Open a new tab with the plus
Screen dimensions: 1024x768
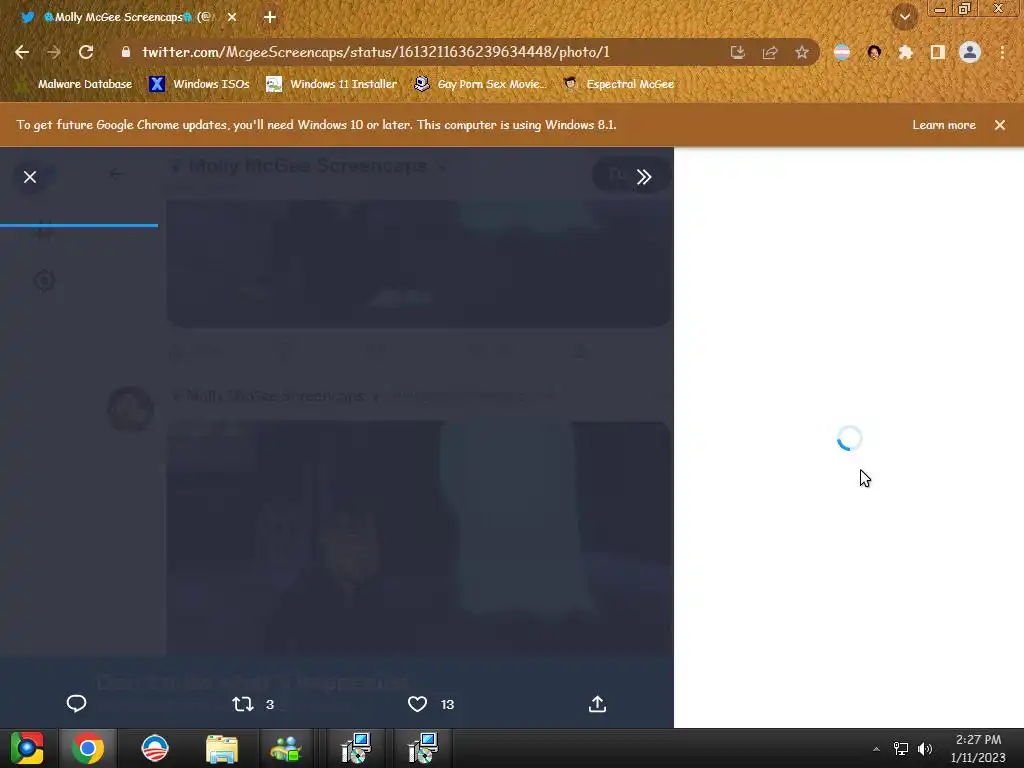click(x=270, y=18)
